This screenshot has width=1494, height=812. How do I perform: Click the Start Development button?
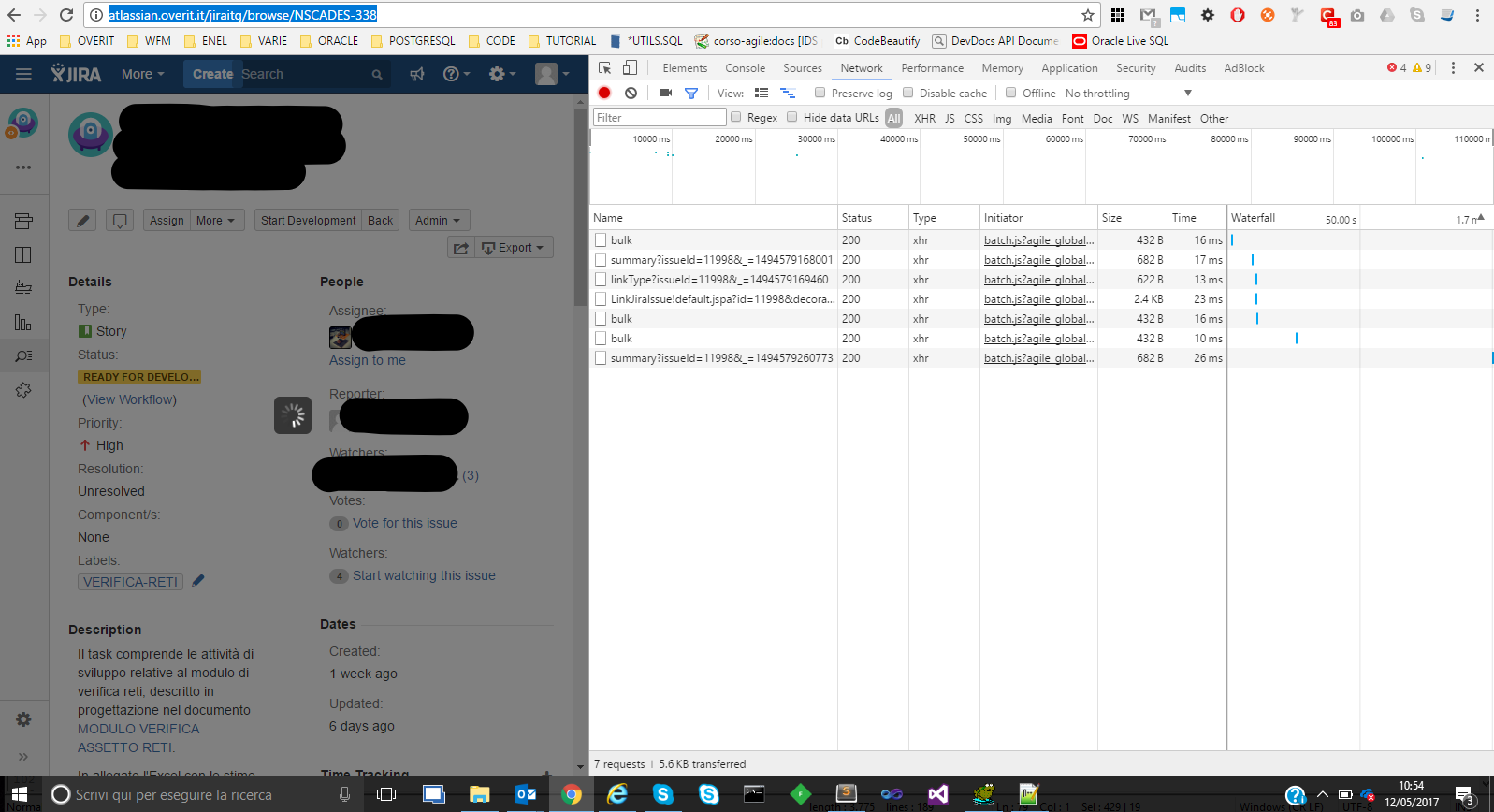point(308,221)
